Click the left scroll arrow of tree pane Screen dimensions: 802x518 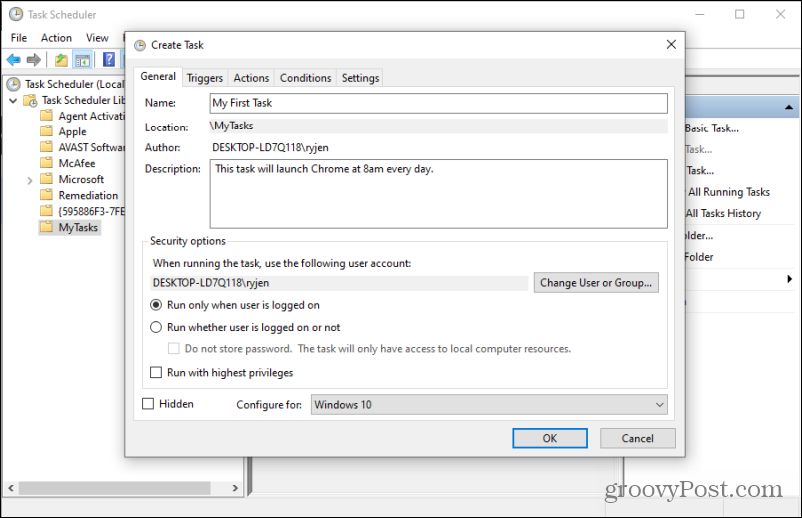tap(11, 488)
